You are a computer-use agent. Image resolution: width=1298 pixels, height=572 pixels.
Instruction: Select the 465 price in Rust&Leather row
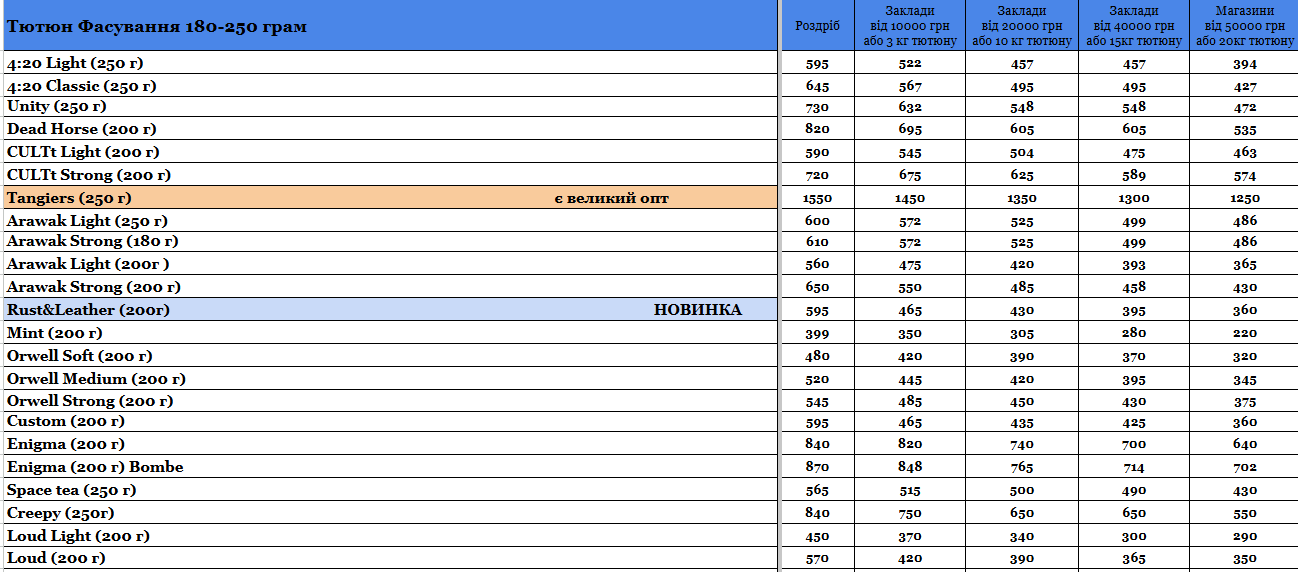tap(910, 310)
